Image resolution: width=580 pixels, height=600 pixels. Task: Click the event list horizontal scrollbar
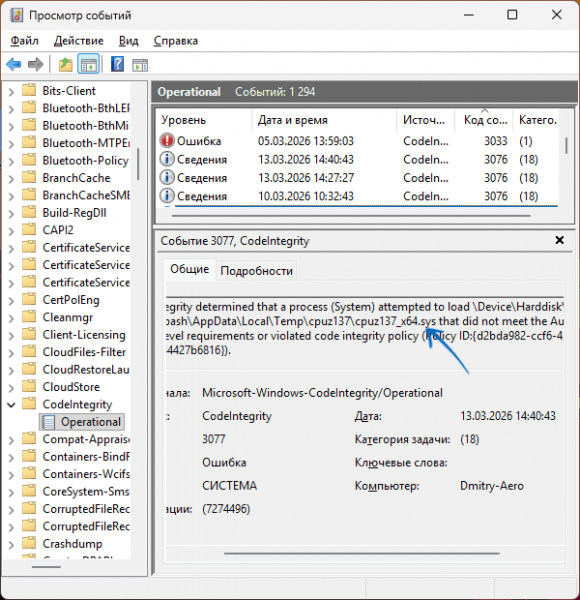pos(351,216)
